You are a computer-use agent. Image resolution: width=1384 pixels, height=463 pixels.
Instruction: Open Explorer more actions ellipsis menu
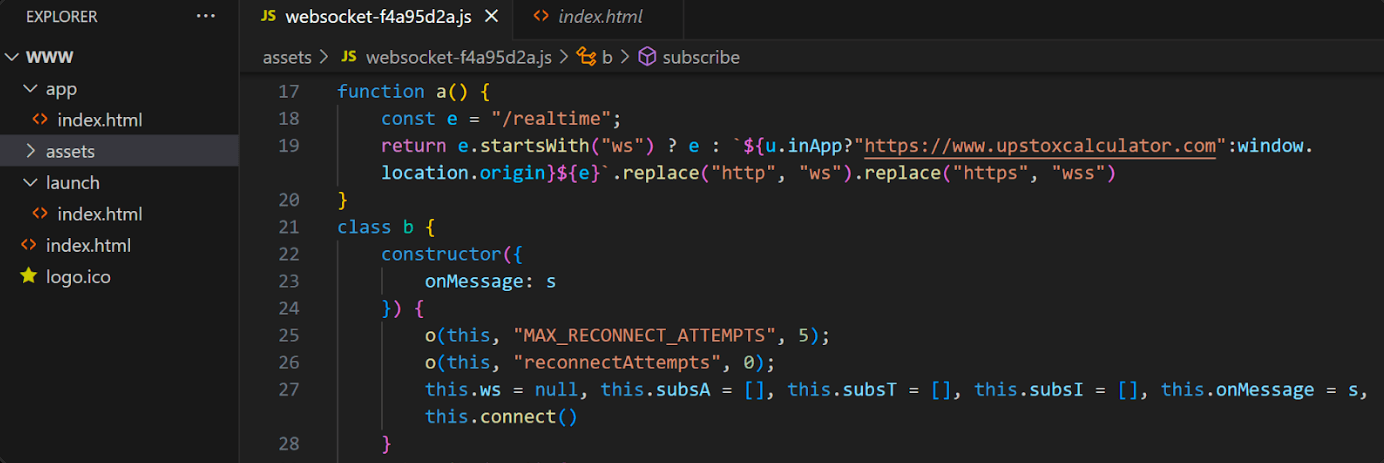(206, 16)
